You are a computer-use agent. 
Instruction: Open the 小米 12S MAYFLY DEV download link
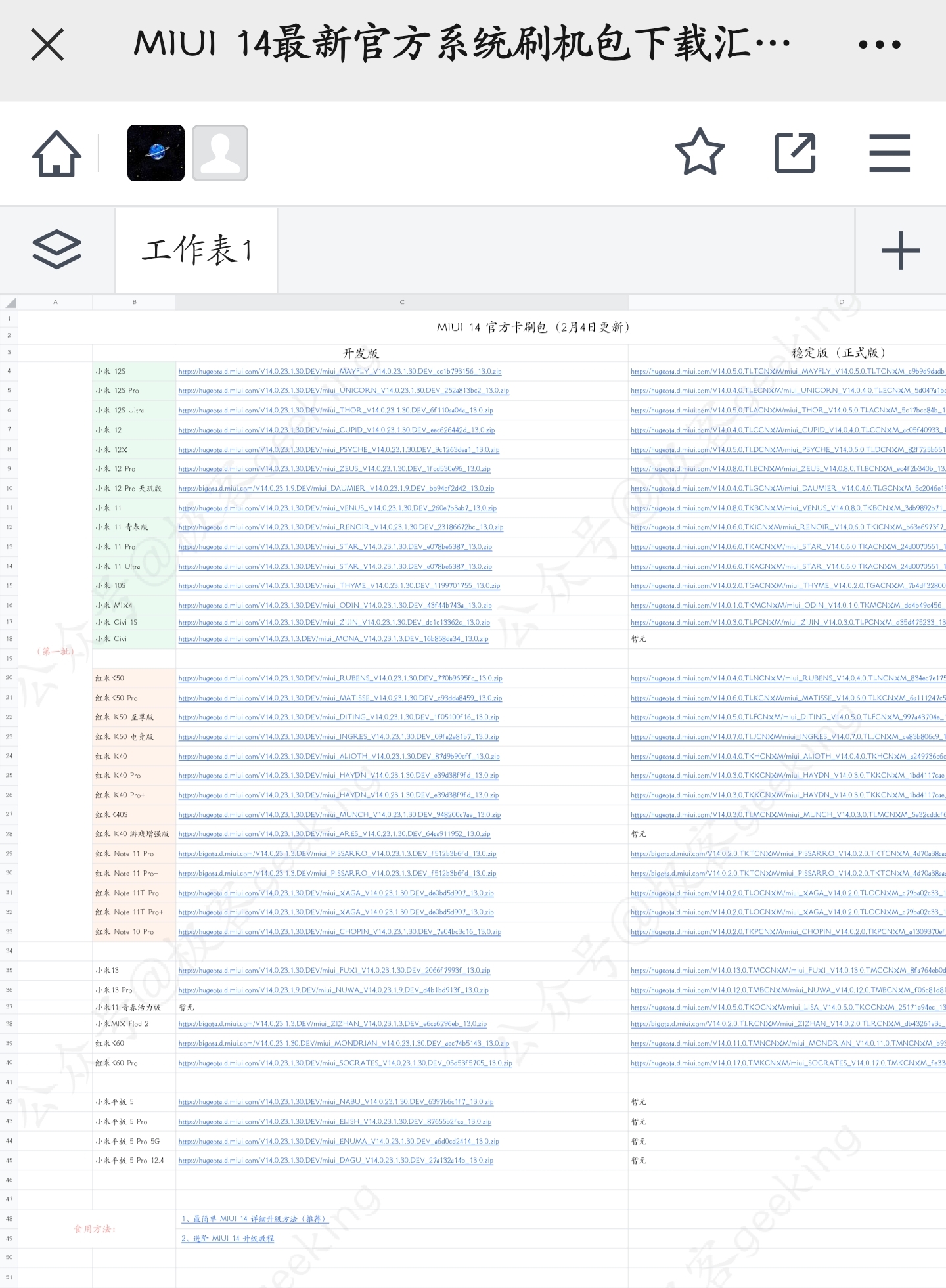pos(340,372)
